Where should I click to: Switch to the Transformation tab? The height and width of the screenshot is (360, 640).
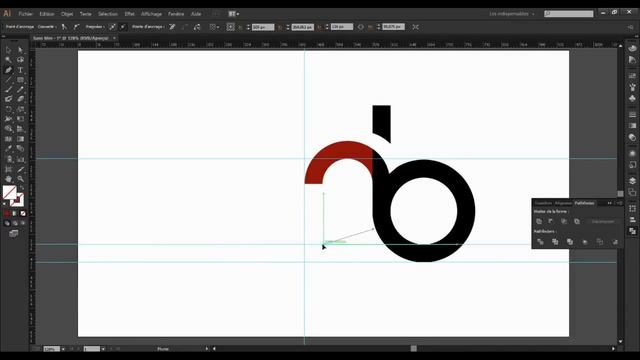point(543,203)
